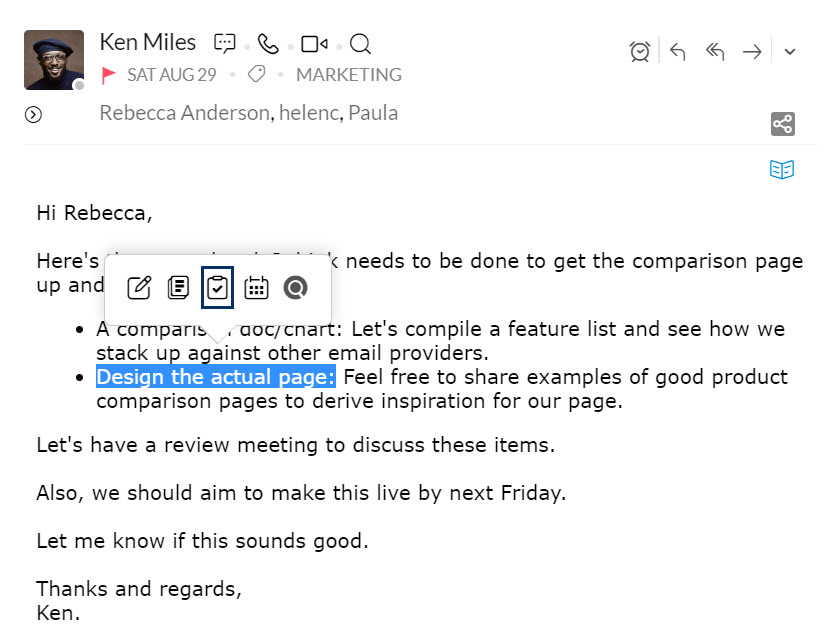The width and height of the screenshot is (829, 630).
Task: Search emails from Ken Miles
Action: point(360,44)
